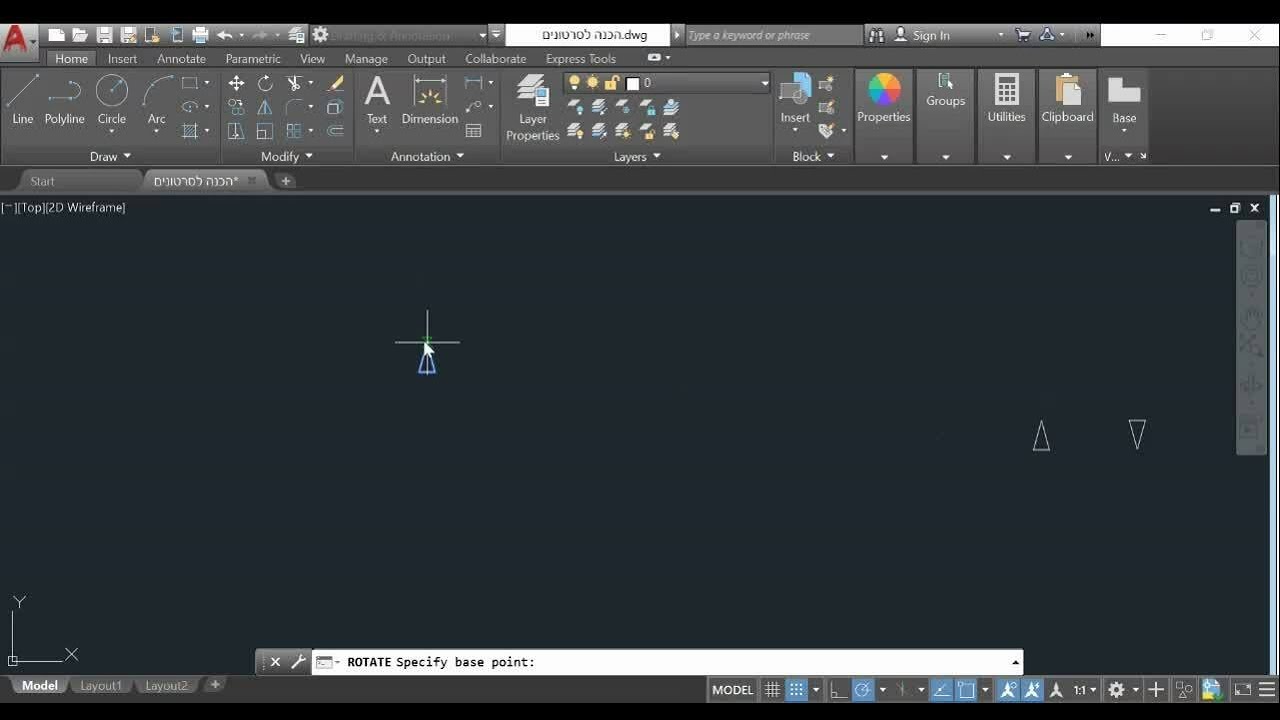Select the Mirror tool
Image resolution: width=1280 pixels, height=720 pixels.
265,107
